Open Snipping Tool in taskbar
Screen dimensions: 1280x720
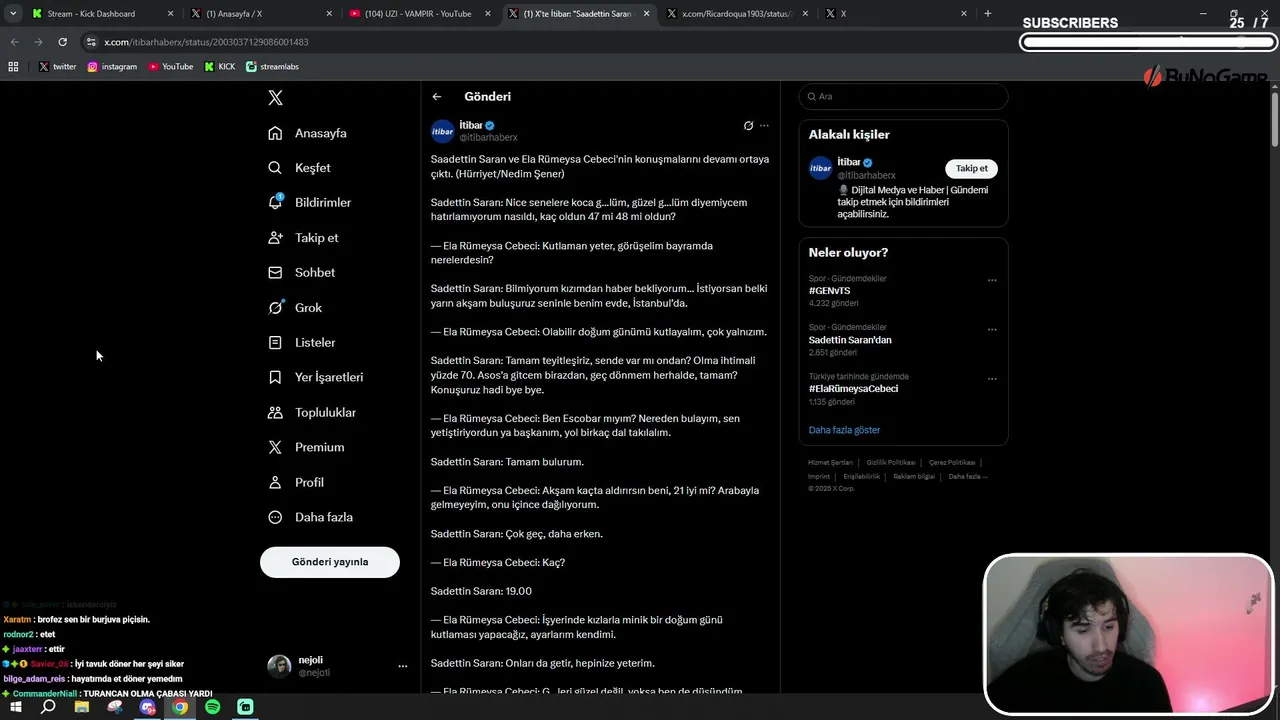(115, 707)
